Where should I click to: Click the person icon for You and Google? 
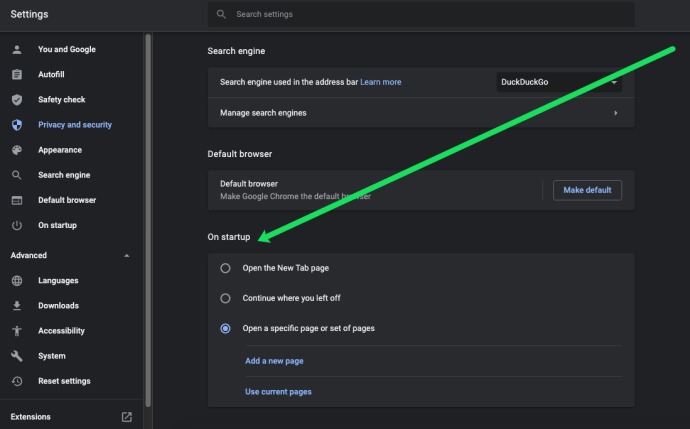click(x=17, y=50)
